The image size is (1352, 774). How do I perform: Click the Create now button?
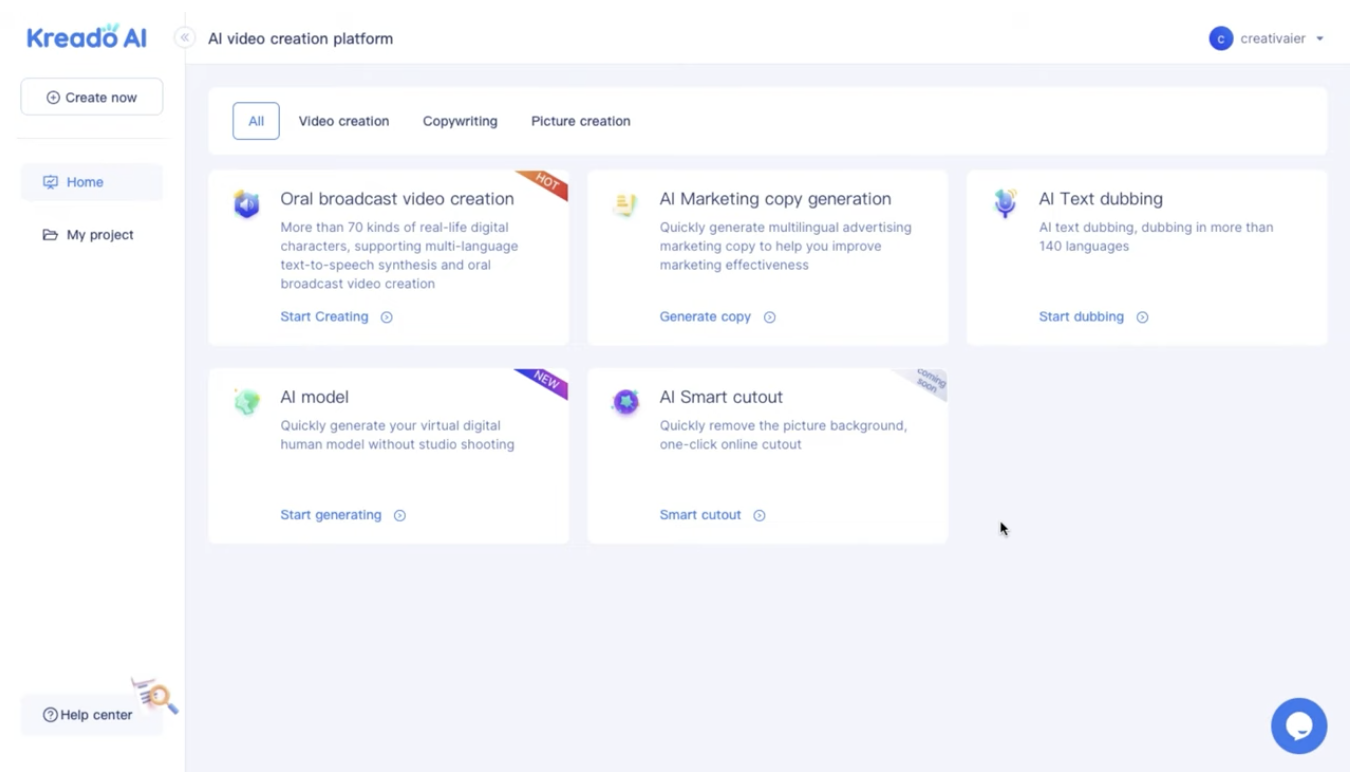[x=91, y=97]
